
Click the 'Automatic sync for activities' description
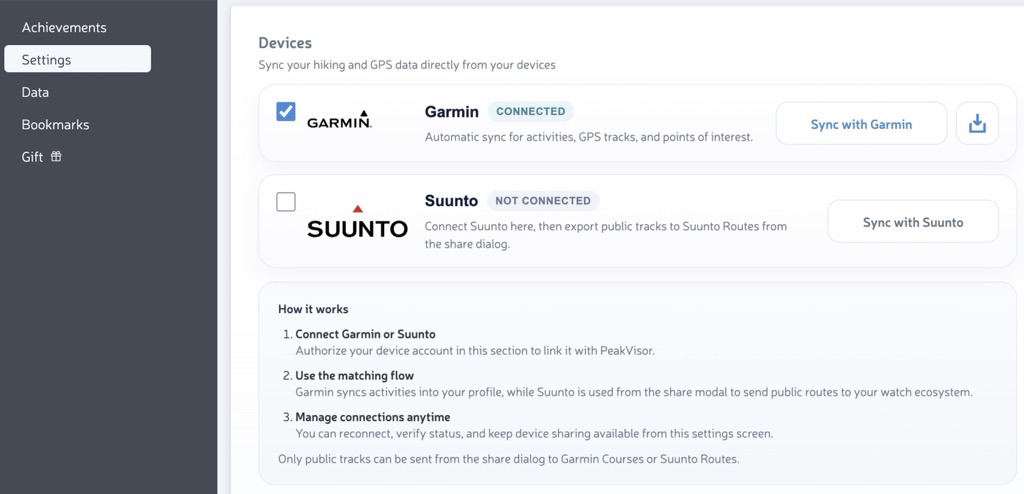(588, 137)
